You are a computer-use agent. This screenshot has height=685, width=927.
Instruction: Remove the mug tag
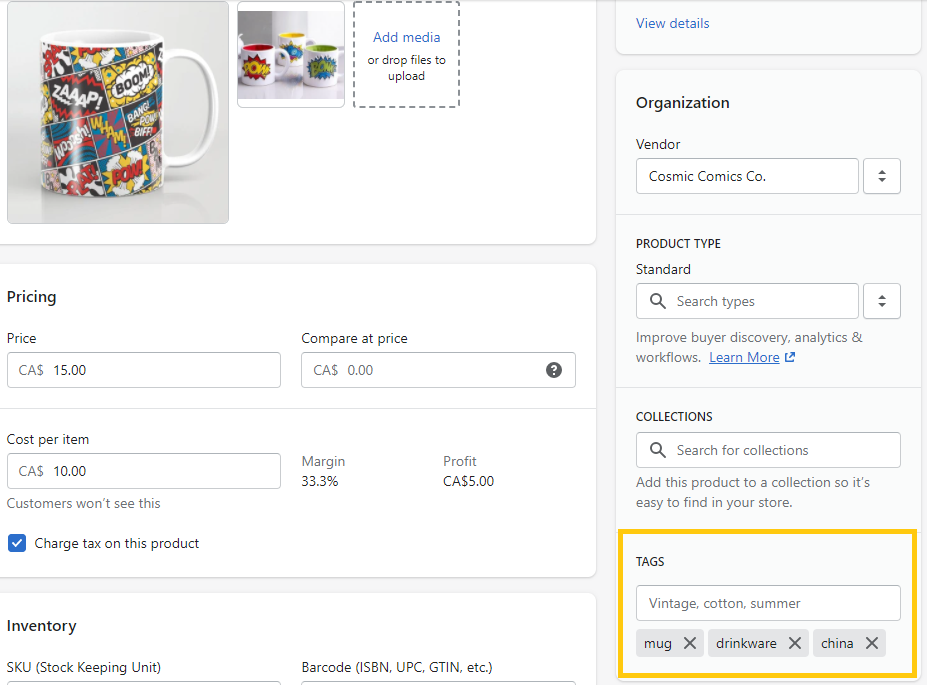tap(689, 643)
